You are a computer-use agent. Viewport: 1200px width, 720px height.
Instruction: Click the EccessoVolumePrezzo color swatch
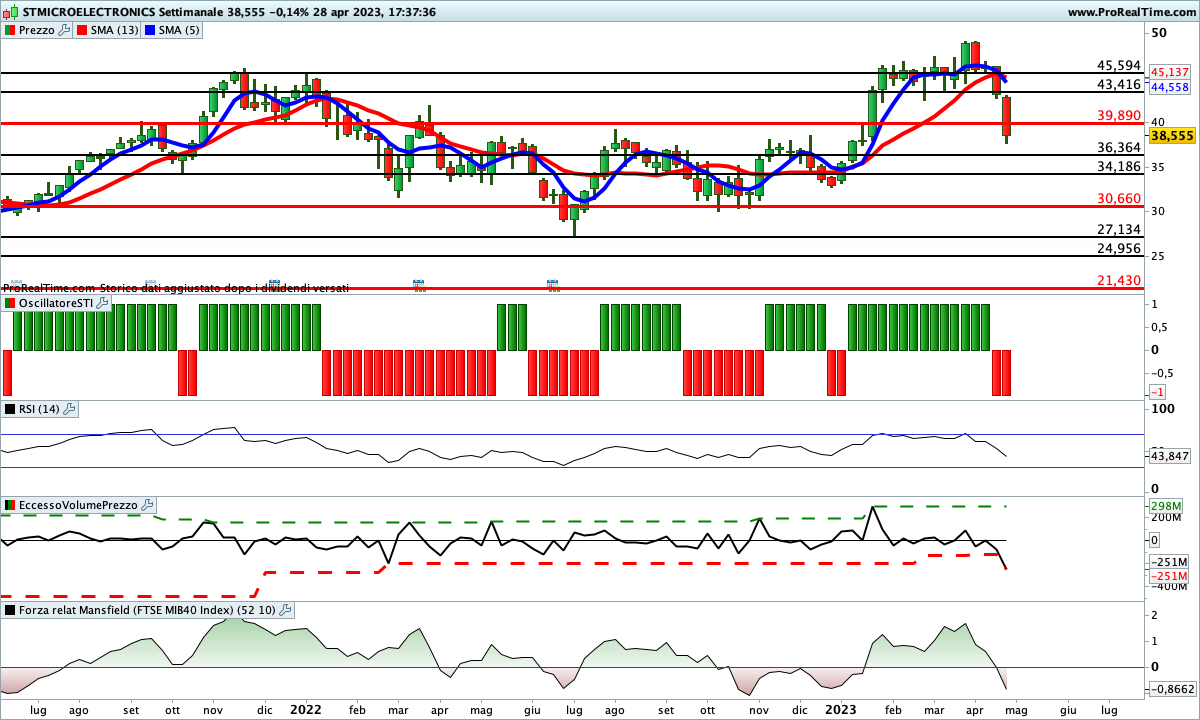(10, 506)
